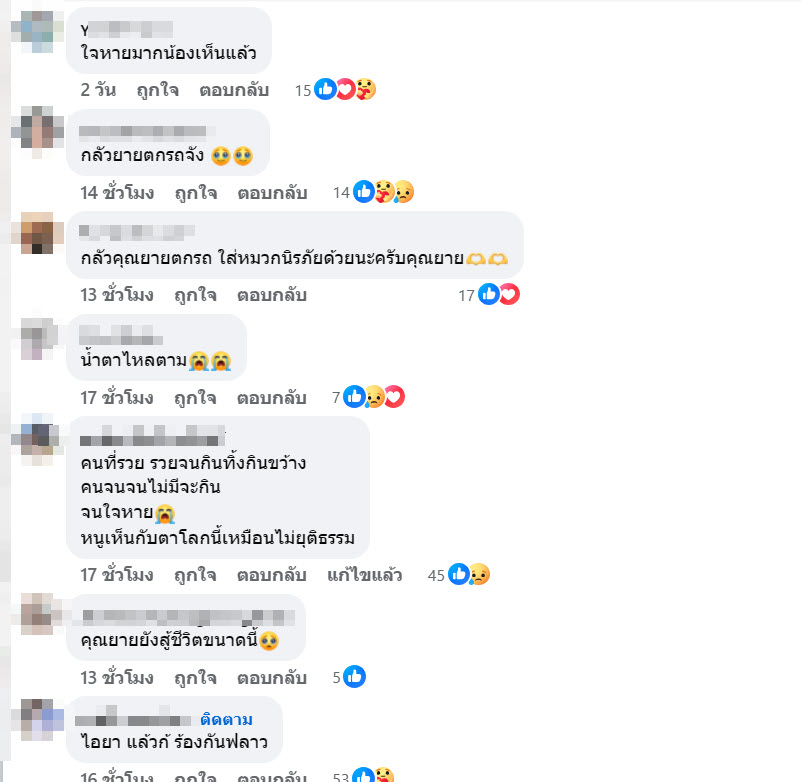Open the heart reaction beside count 17
The width and height of the screenshot is (801, 782).
point(509,294)
